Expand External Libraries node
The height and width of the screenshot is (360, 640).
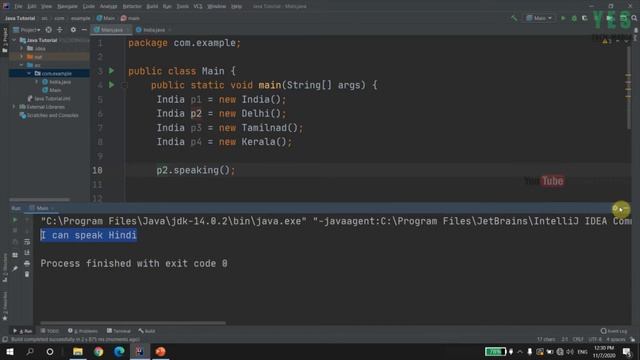pyautogui.click(x=15, y=107)
